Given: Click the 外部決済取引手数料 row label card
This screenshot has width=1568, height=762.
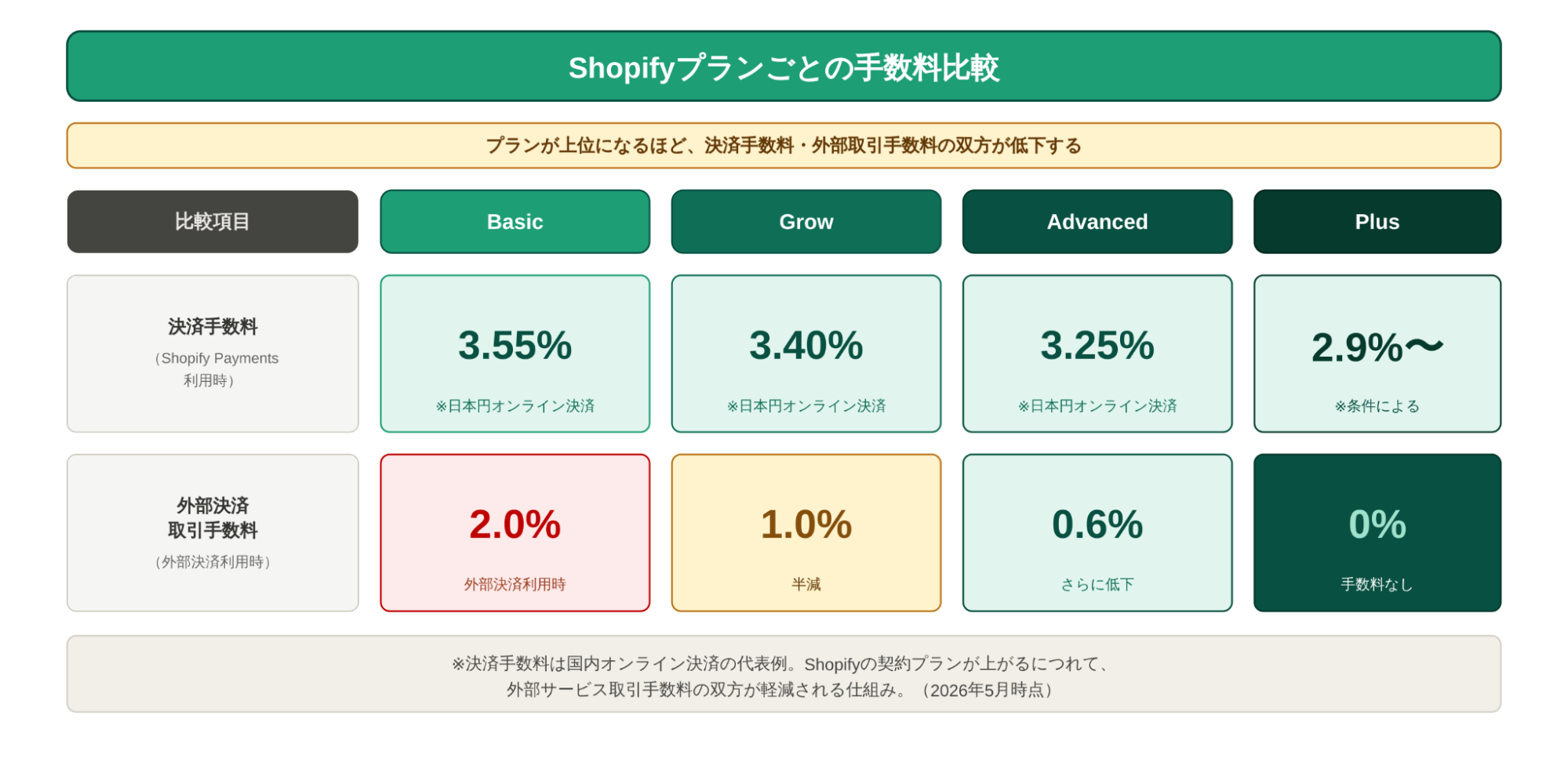Looking at the screenshot, I should 213,533.
